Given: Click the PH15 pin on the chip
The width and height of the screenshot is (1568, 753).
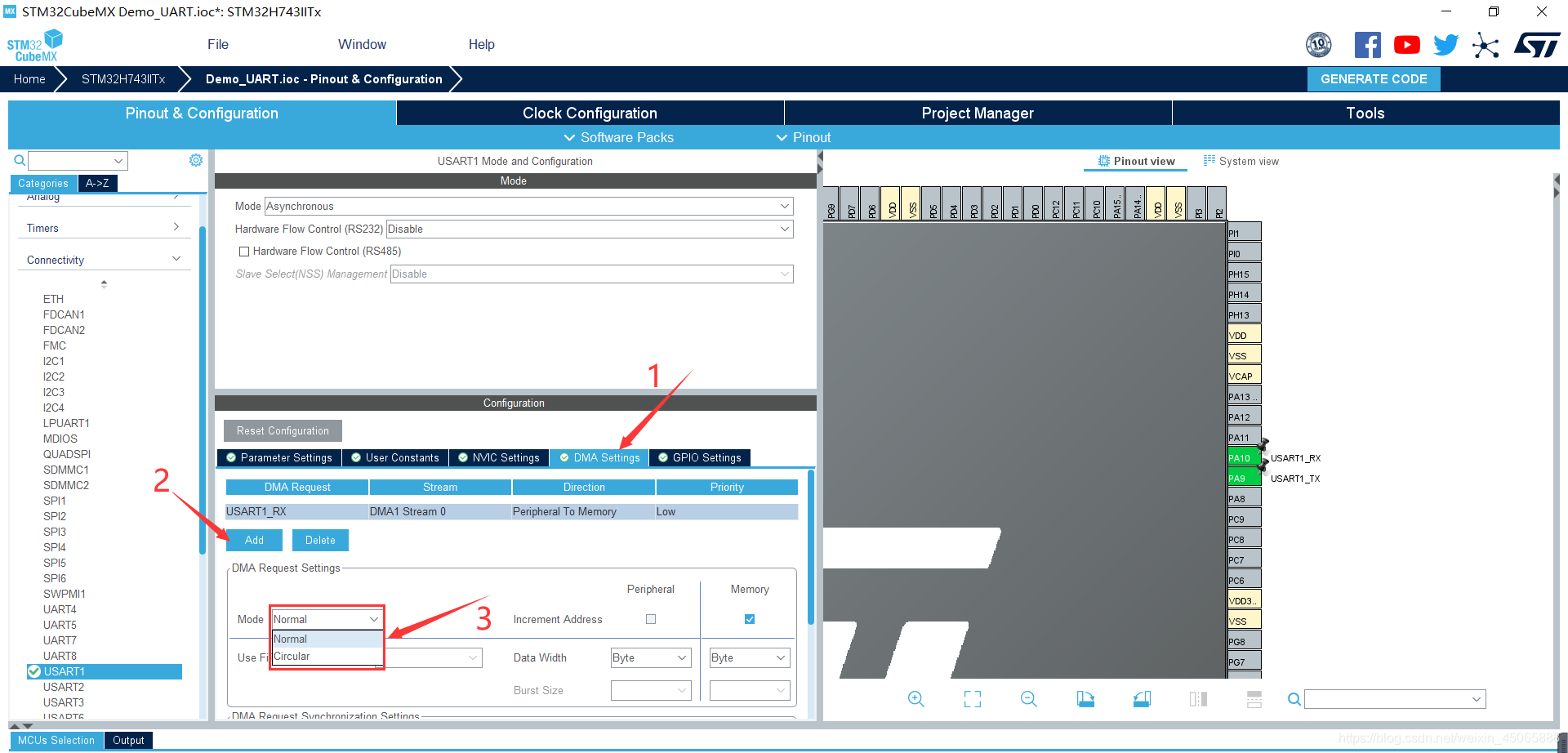Looking at the screenshot, I should [1244, 274].
